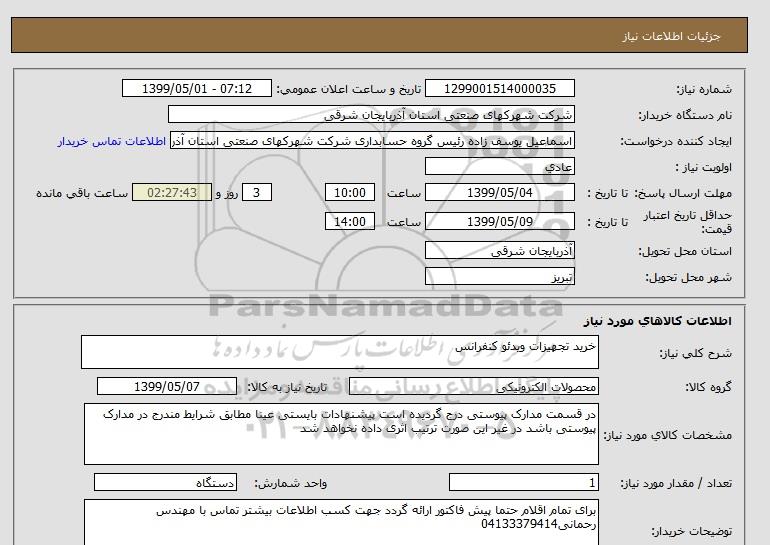Image resolution: width=770 pixels, height=545 pixels.
Task: Click the label شرح کلی نیاز
Action: [695, 353]
